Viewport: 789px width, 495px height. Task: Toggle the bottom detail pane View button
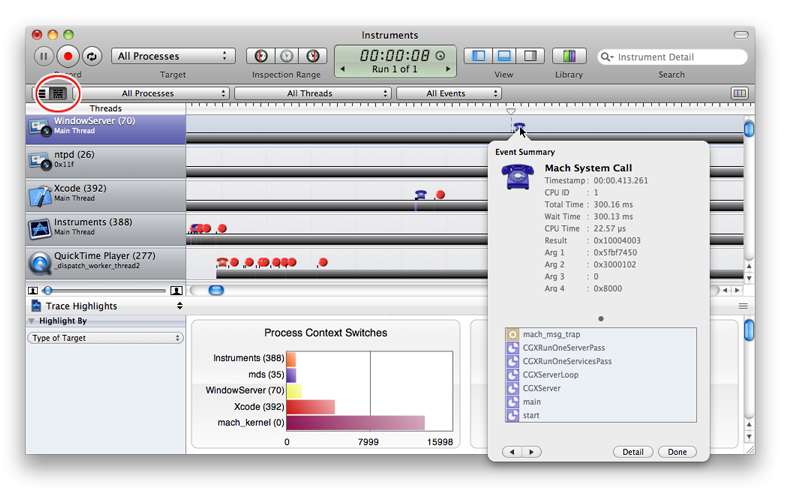pos(503,56)
